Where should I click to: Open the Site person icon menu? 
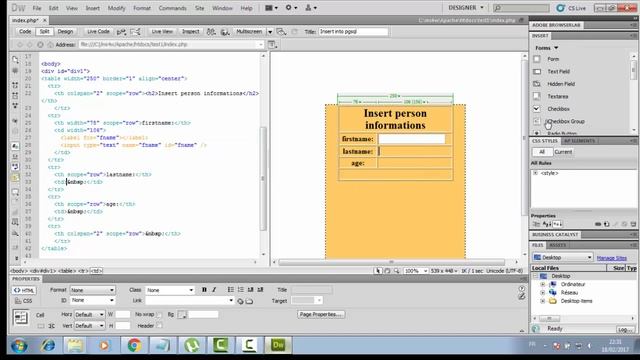coord(311,8)
